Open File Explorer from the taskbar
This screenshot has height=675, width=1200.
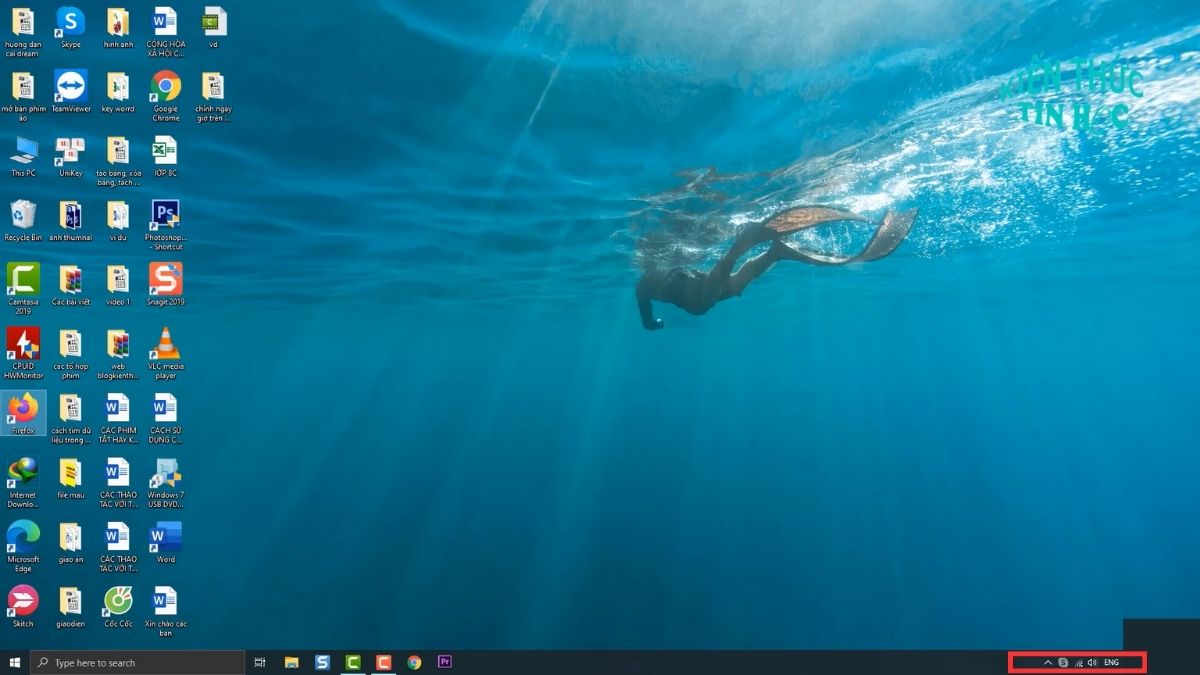tap(291, 662)
